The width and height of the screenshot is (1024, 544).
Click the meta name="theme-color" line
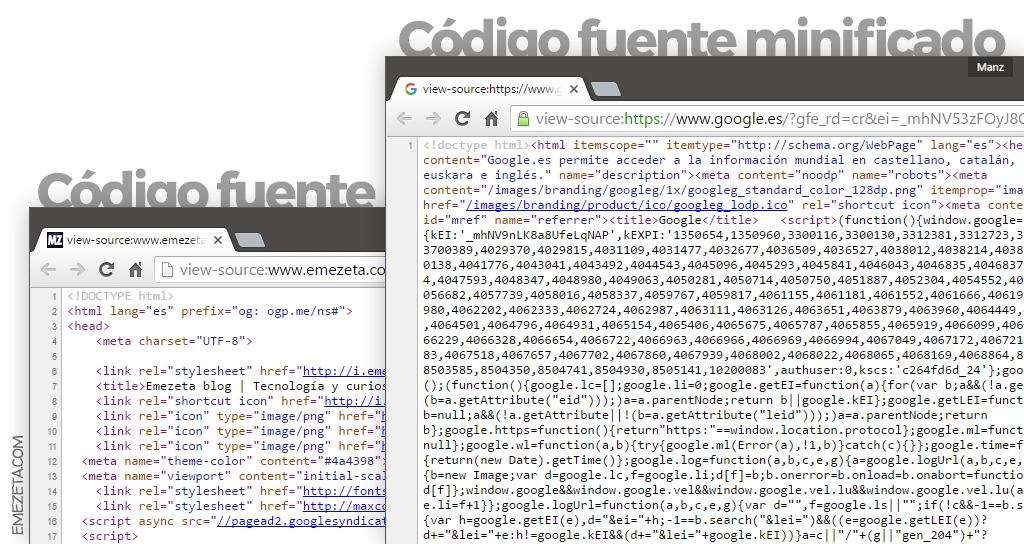tap(233, 461)
